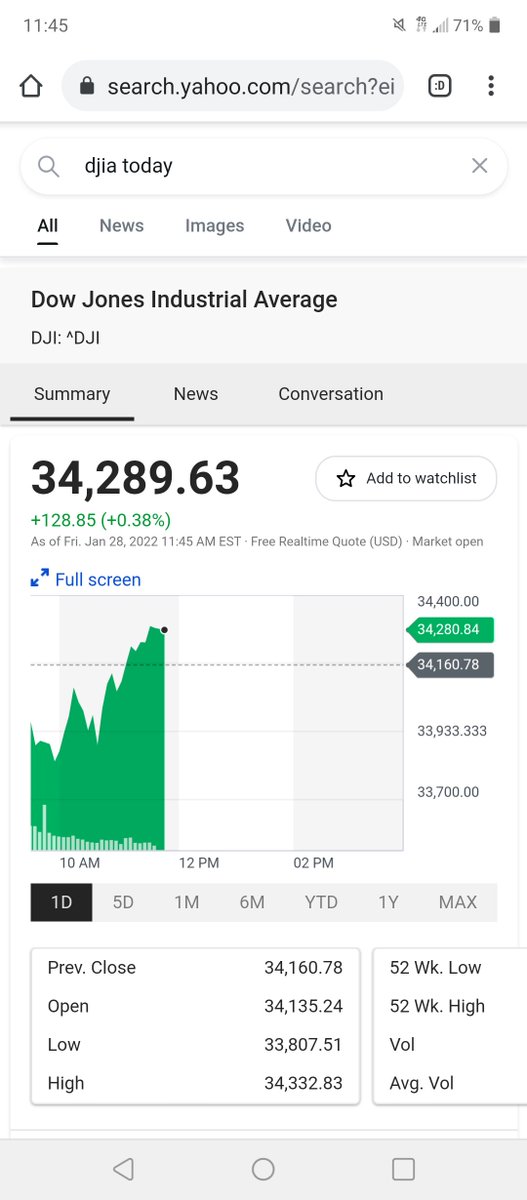Tap the 52 Wk. High label
The width and height of the screenshot is (527, 1200).
point(437,1006)
